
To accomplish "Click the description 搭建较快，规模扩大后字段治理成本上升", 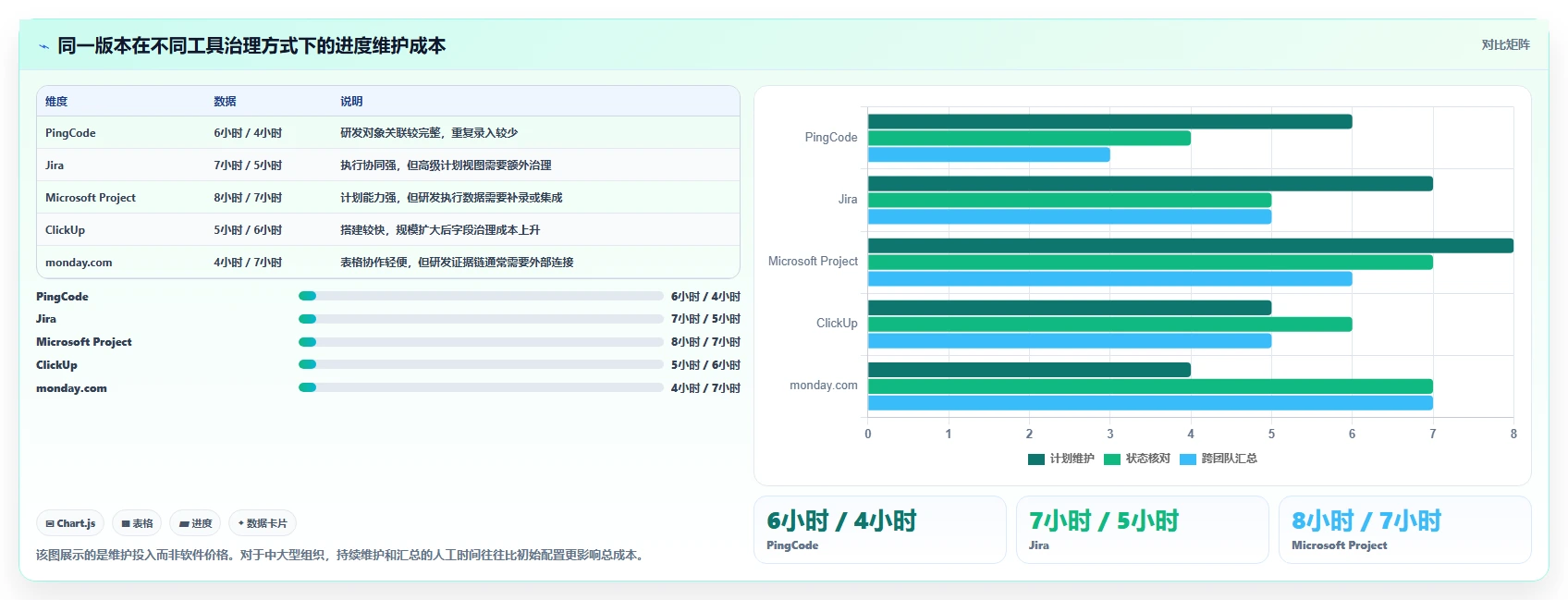I will point(440,230).
